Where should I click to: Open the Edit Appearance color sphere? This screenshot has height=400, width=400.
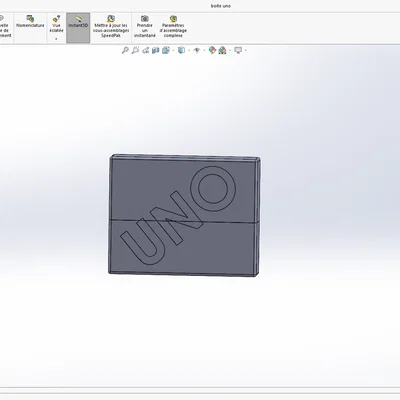tap(212, 50)
